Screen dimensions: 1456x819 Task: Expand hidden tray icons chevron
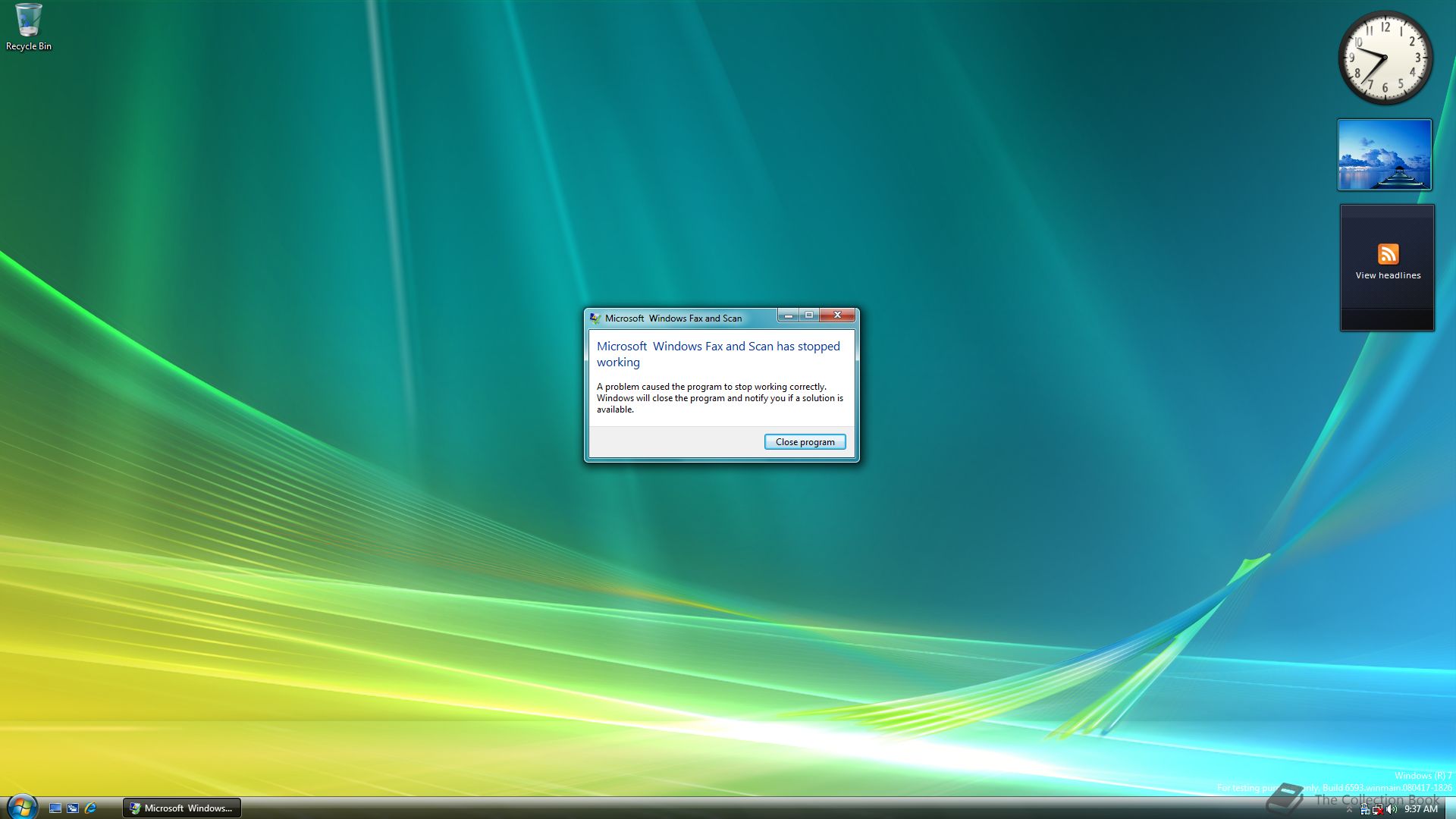click(x=1349, y=809)
